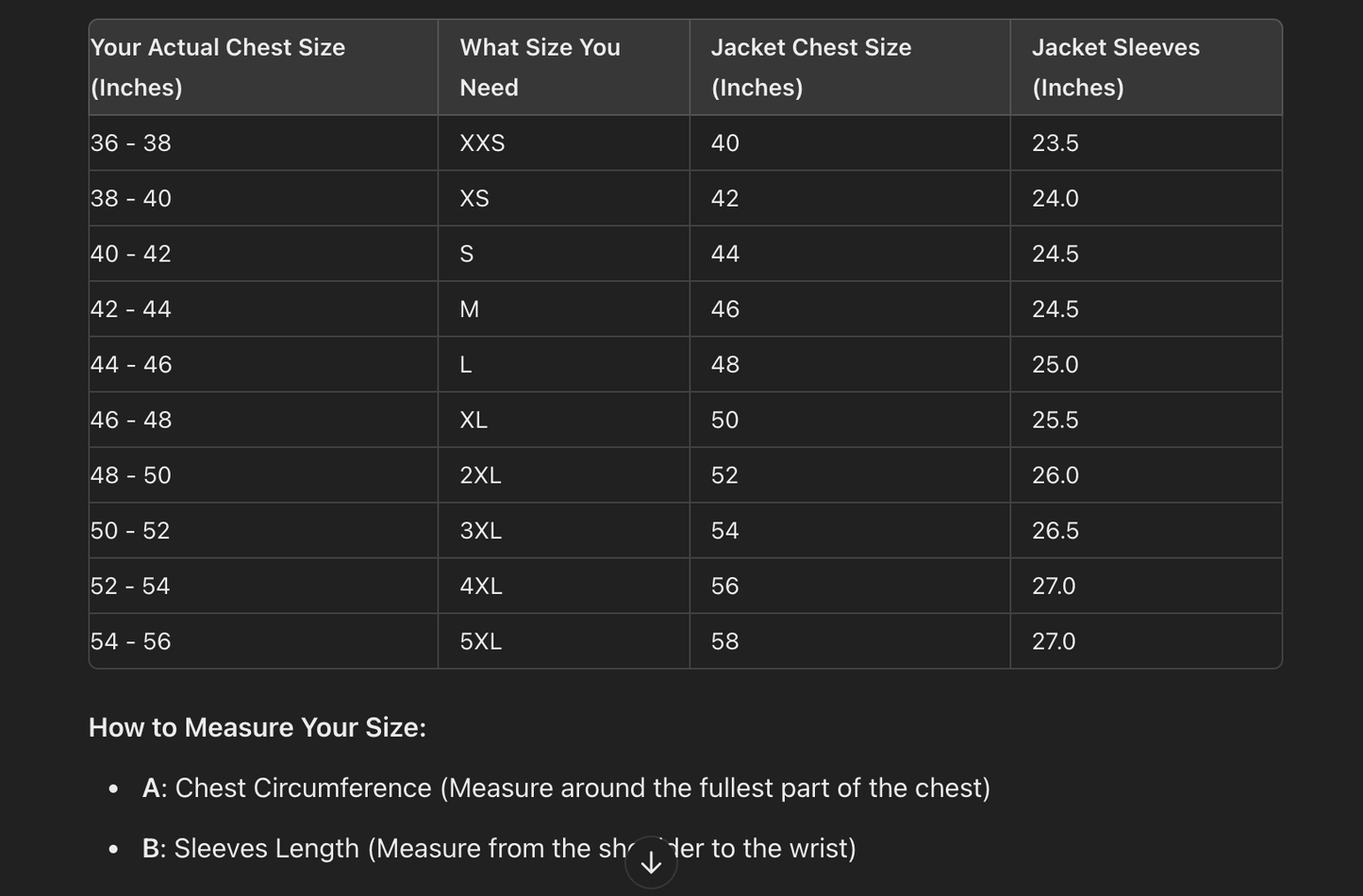The width and height of the screenshot is (1363, 896).
Task: Click the 2XL size cell
Action: [480, 475]
